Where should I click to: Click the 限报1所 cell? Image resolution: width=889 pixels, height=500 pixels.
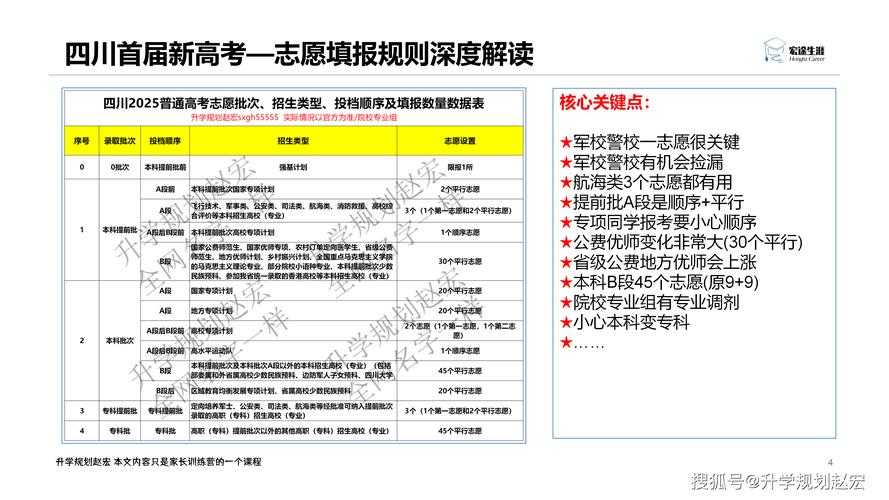pyautogui.click(x=460, y=167)
